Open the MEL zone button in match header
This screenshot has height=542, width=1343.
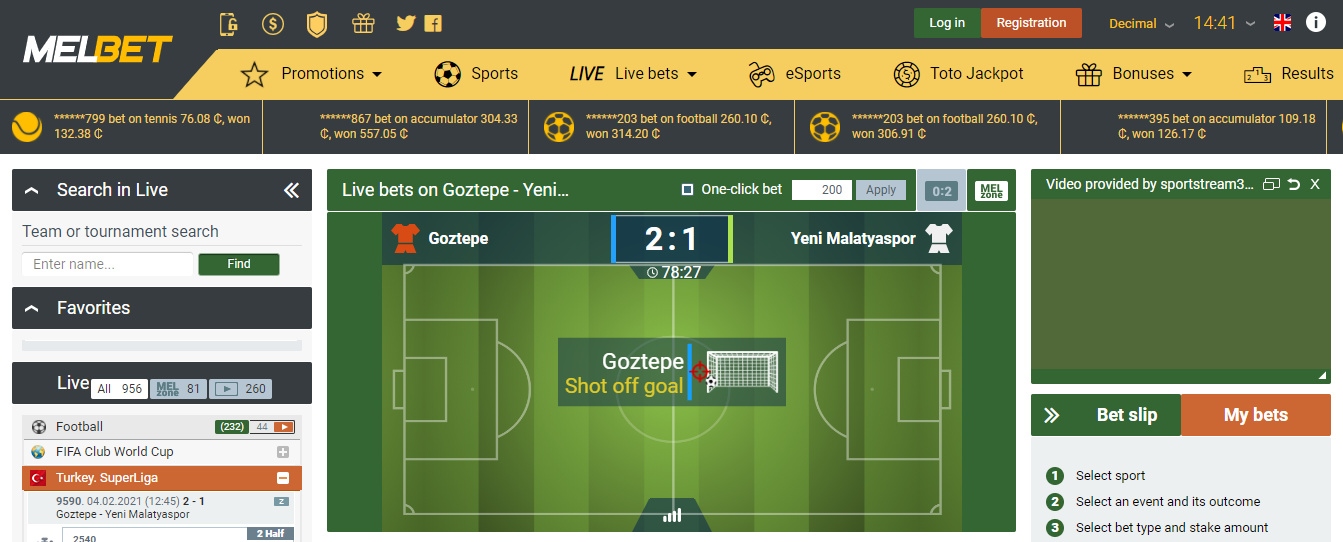(991, 190)
